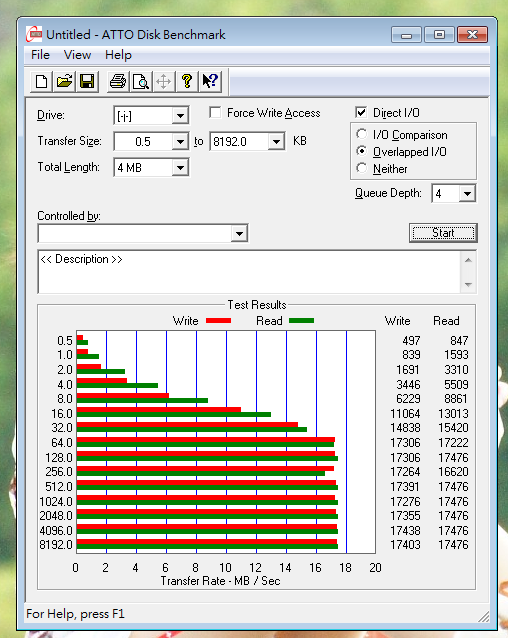The width and height of the screenshot is (508, 638).
Task: Open About via the yellow question mark icon
Action: 187,81
